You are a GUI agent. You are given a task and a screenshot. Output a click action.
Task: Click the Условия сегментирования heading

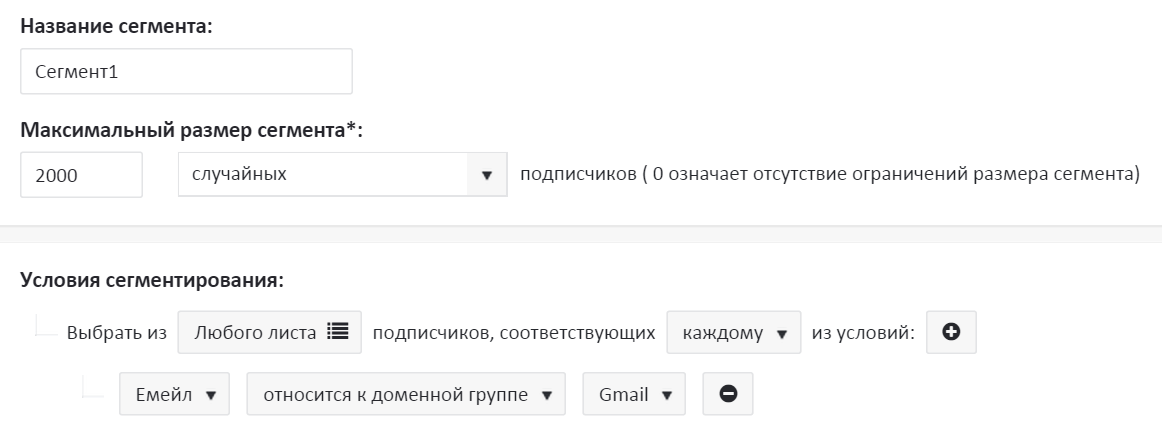(x=153, y=280)
